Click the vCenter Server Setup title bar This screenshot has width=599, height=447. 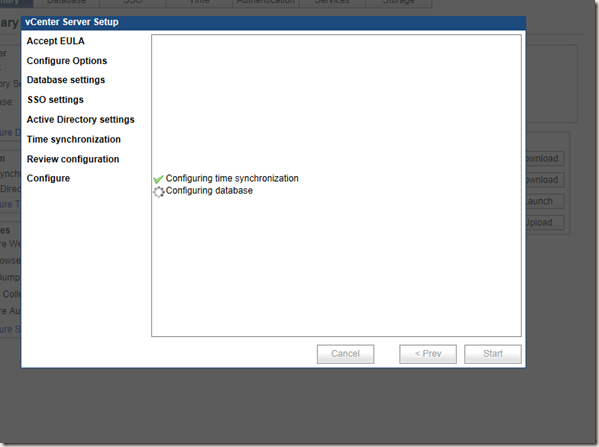tap(274, 23)
